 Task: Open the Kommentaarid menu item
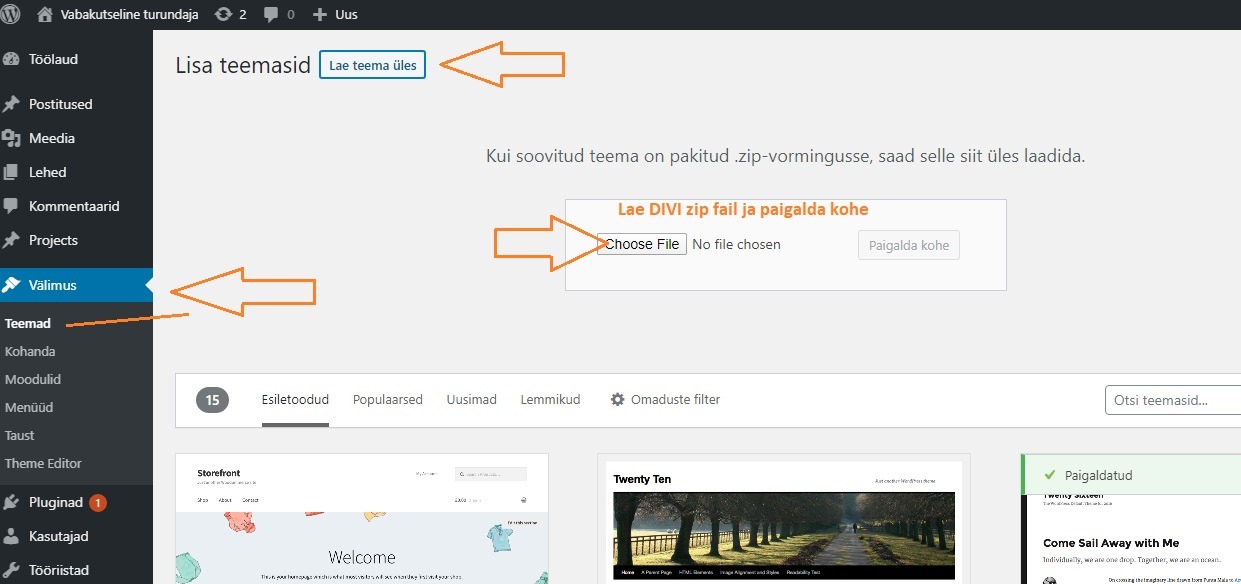76,206
